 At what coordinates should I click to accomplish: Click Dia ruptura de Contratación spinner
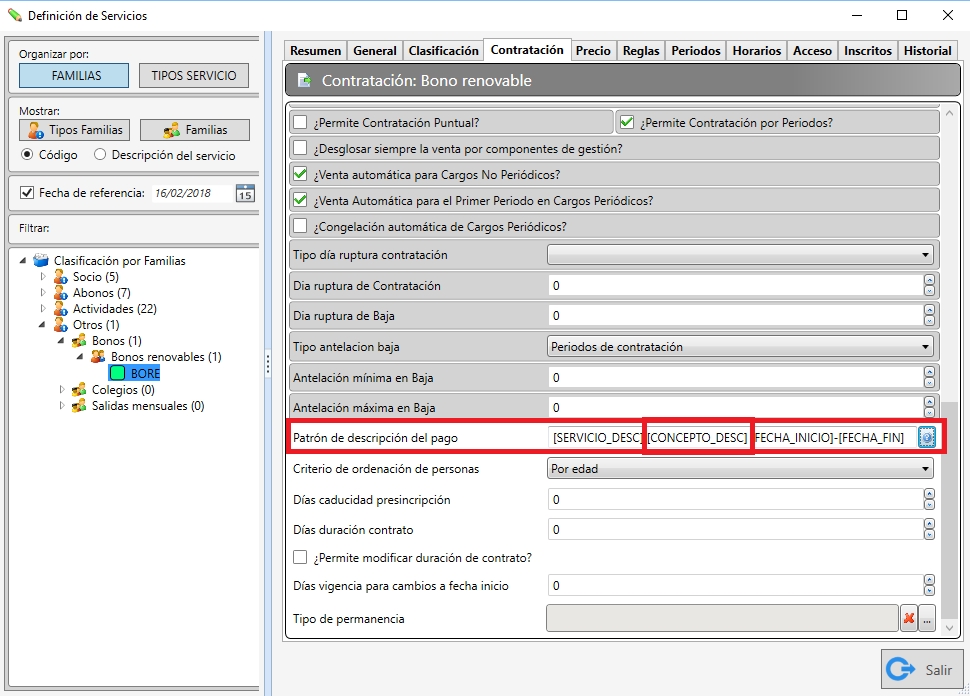929,285
